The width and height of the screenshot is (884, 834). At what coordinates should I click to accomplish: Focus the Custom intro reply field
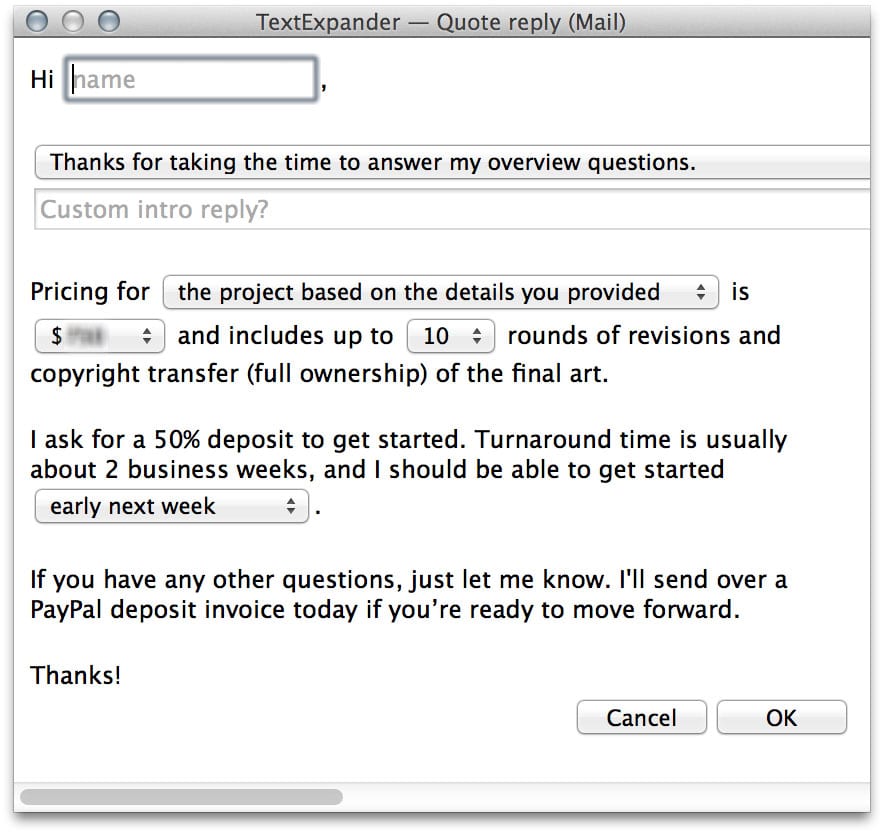click(453, 209)
